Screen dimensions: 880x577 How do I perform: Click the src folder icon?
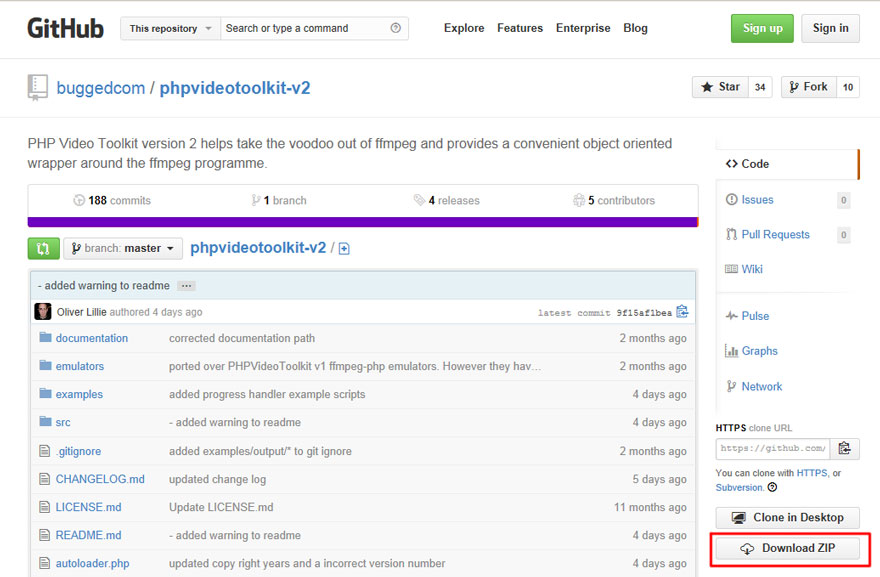pos(45,422)
